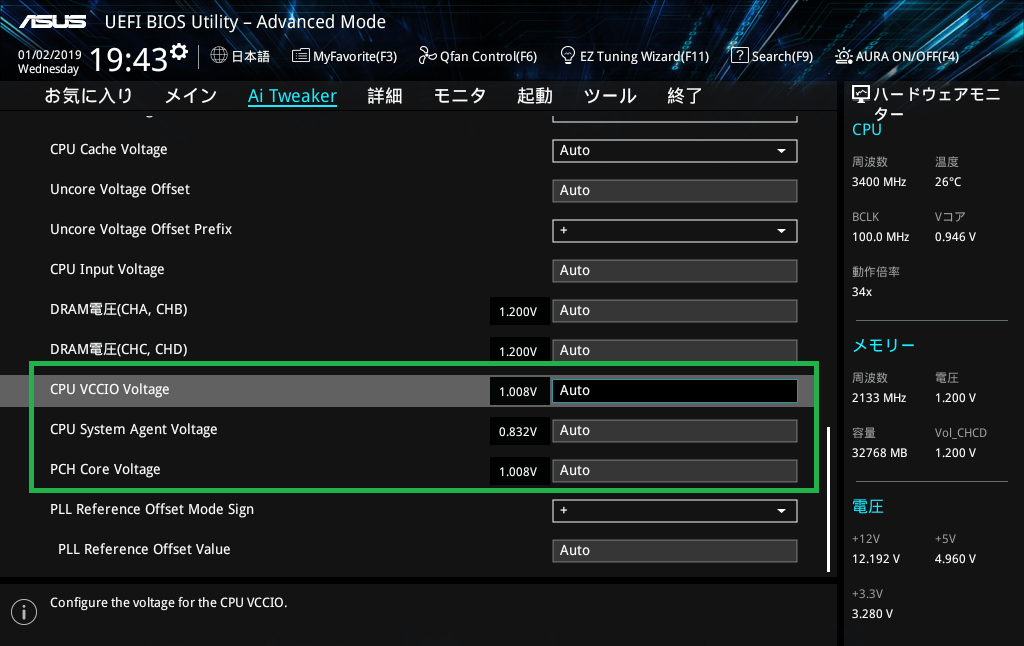Click the 1.008V PCH Core reading
The width and height of the screenshot is (1024, 646).
[519, 472]
